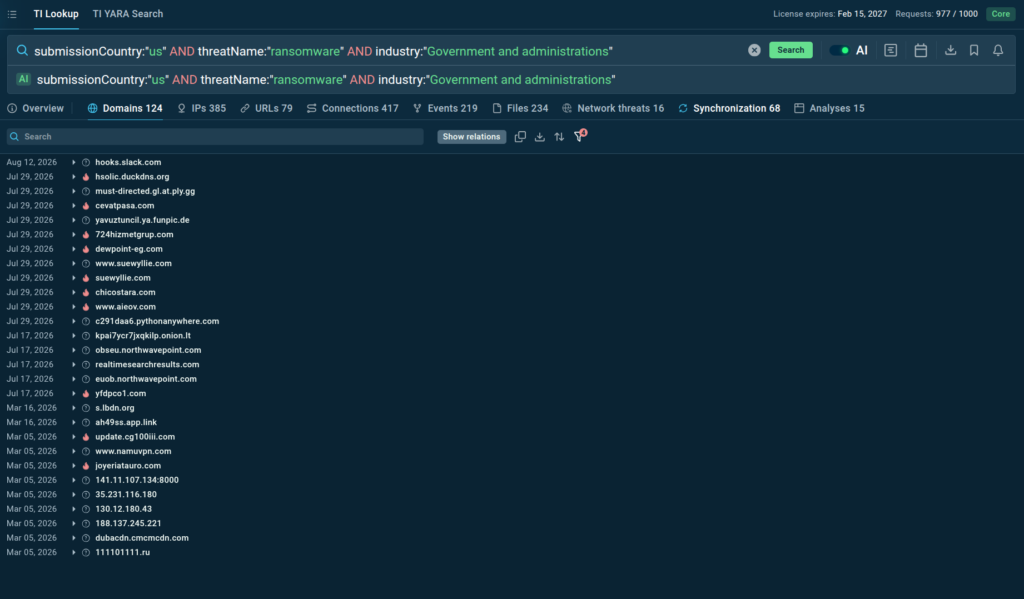Copy the domains list with copy icon
This screenshot has height=599, width=1024.
coord(520,137)
